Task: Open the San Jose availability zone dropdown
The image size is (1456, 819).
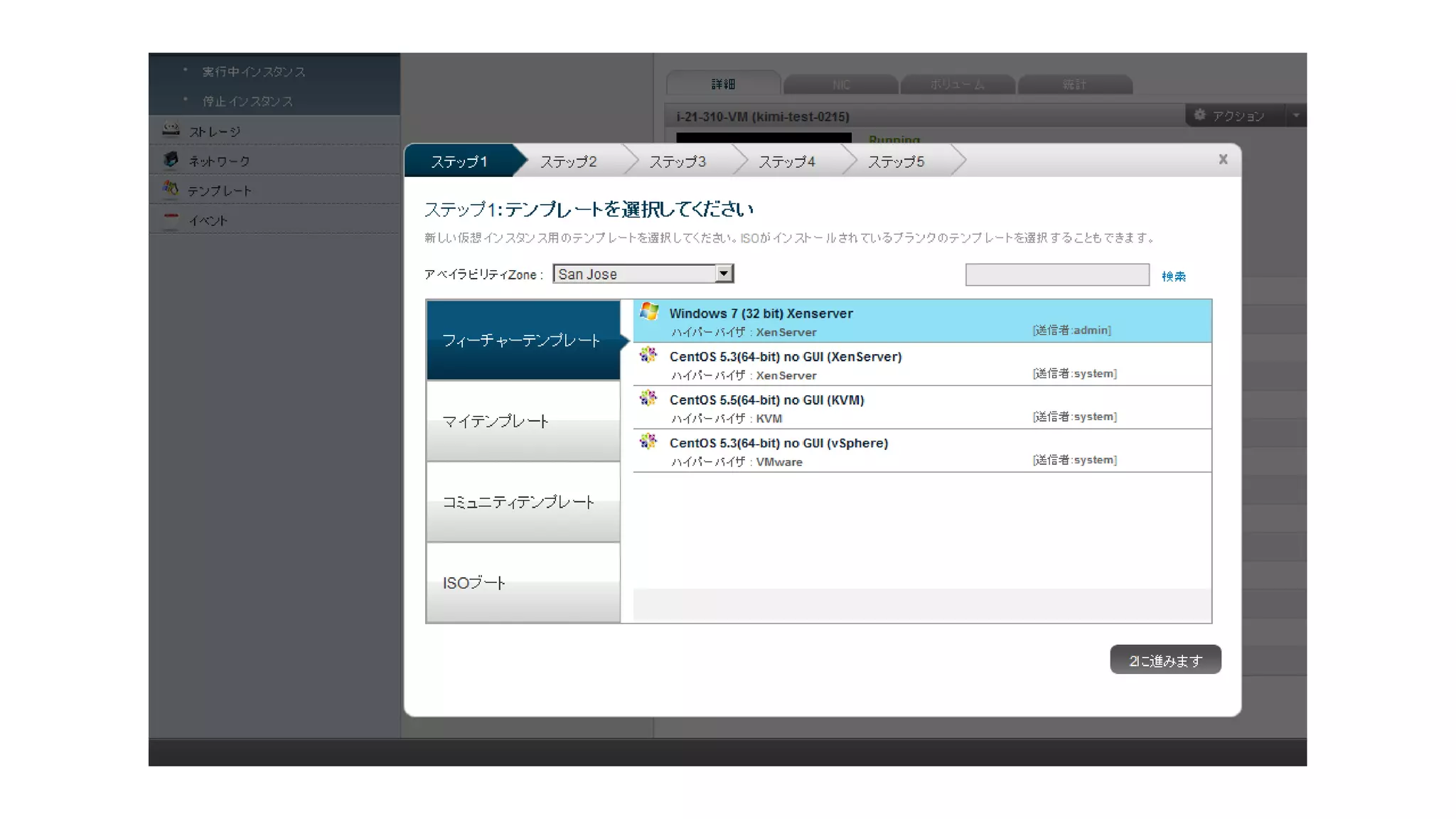Action: (723, 274)
